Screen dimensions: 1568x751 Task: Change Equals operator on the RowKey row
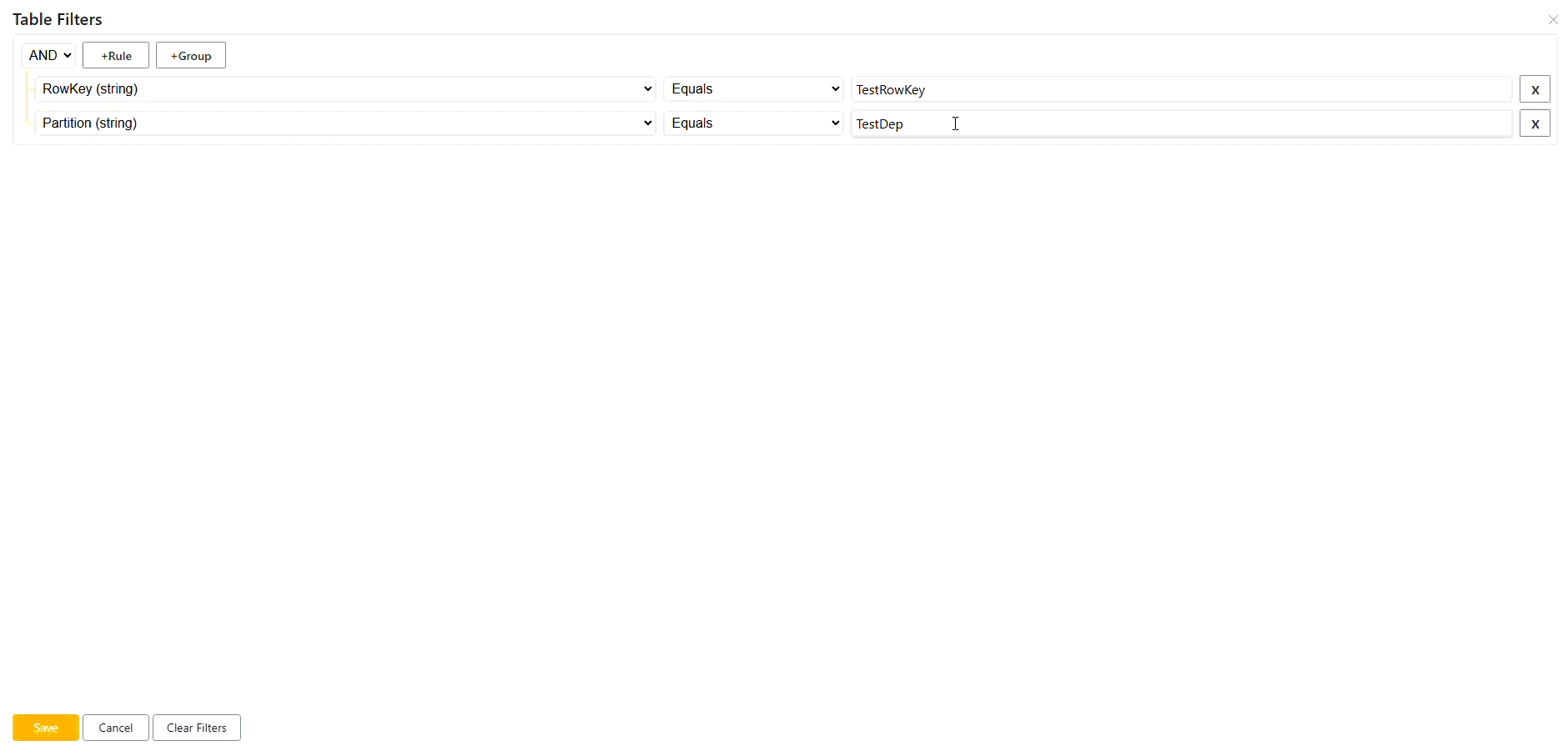pos(754,88)
